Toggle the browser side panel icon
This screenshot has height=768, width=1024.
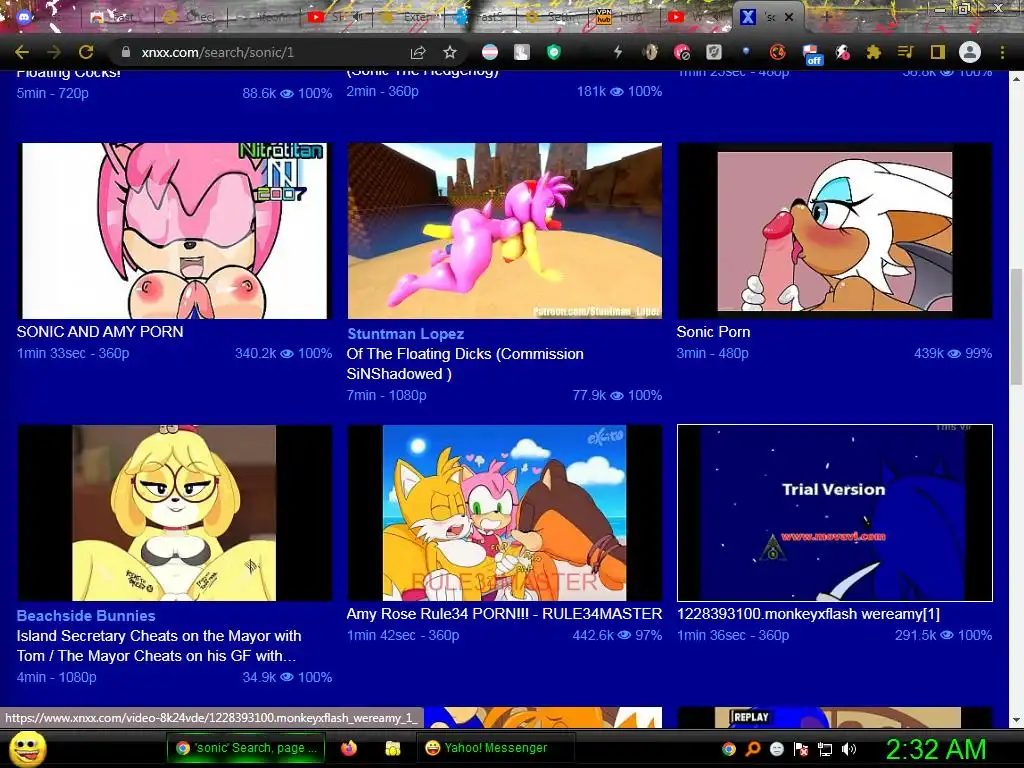938,52
